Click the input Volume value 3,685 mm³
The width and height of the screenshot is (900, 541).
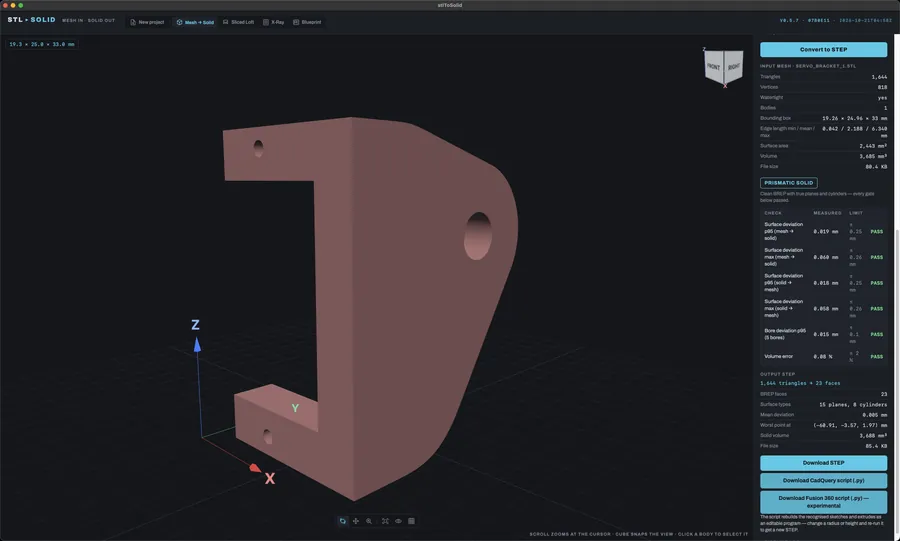(x=872, y=156)
